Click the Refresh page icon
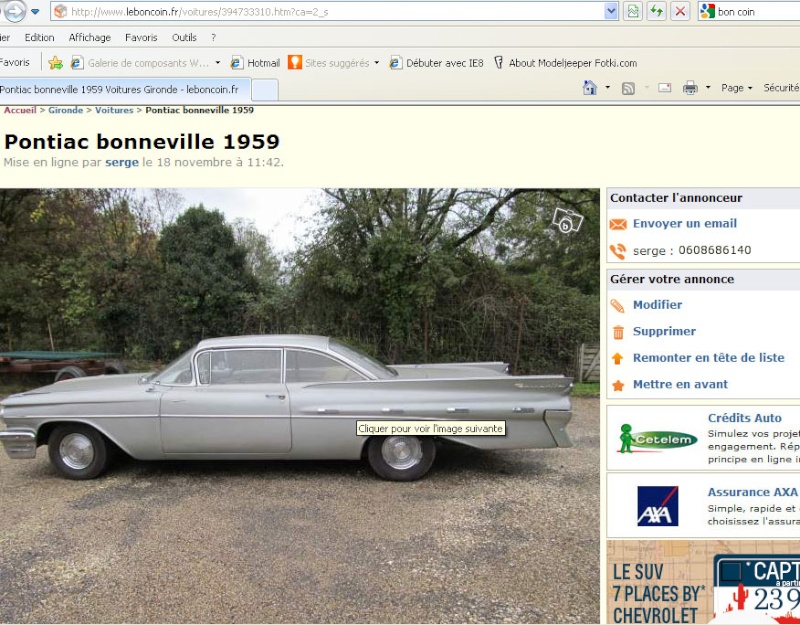 656,11
